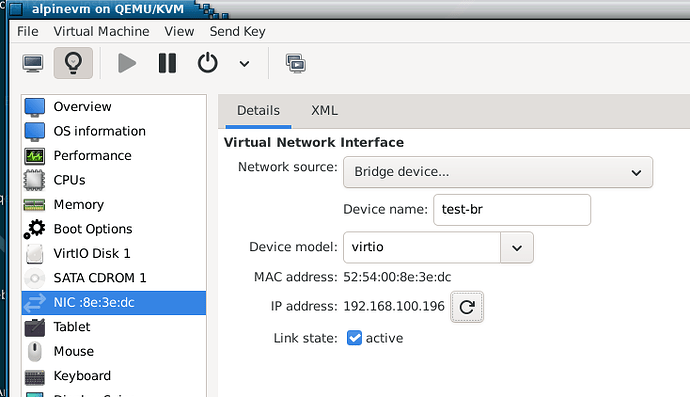
Task: Click the Mouse device icon
Action: pyautogui.click(x=35, y=352)
